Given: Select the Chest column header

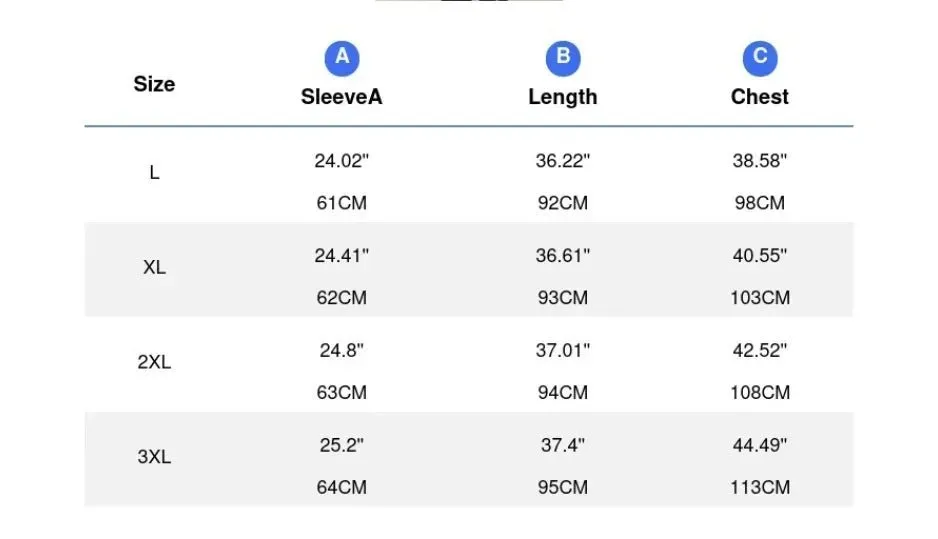Looking at the screenshot, I should (x=760, y=97).
